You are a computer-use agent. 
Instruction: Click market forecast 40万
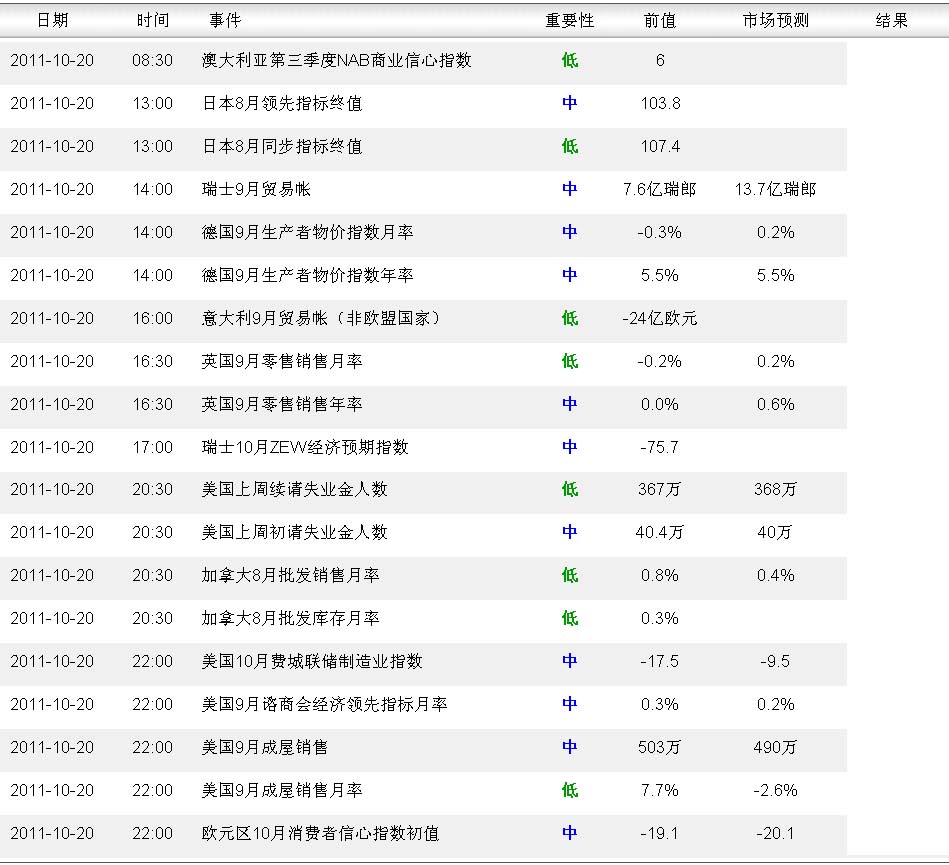pos(775,532)
